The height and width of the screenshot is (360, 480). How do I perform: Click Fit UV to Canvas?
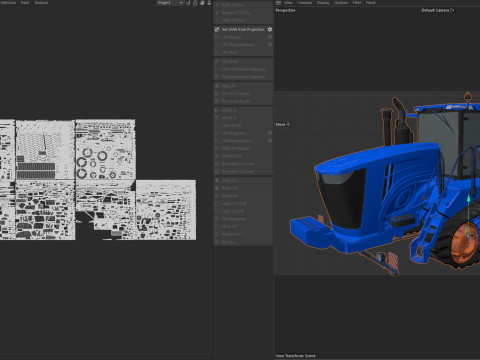pyautogui.click(x=243, y=93)
